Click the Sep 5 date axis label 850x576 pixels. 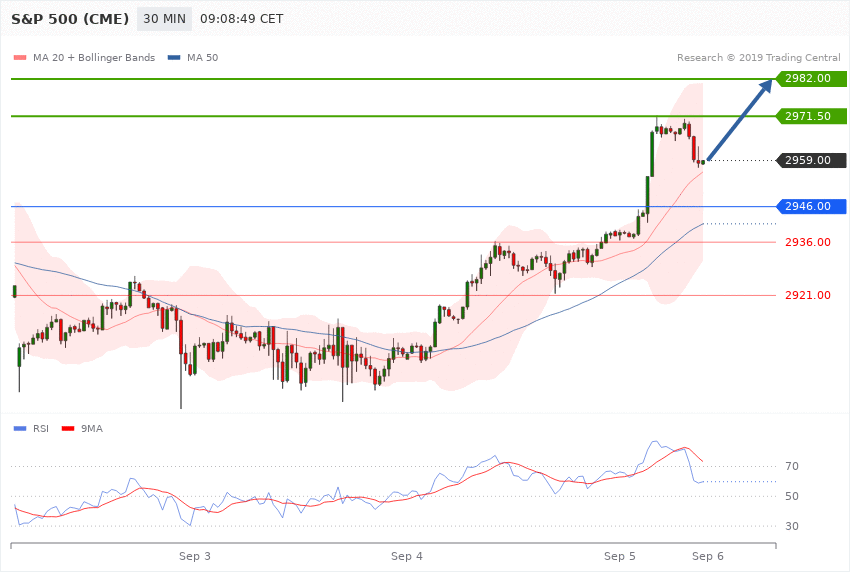pos(620,556)
